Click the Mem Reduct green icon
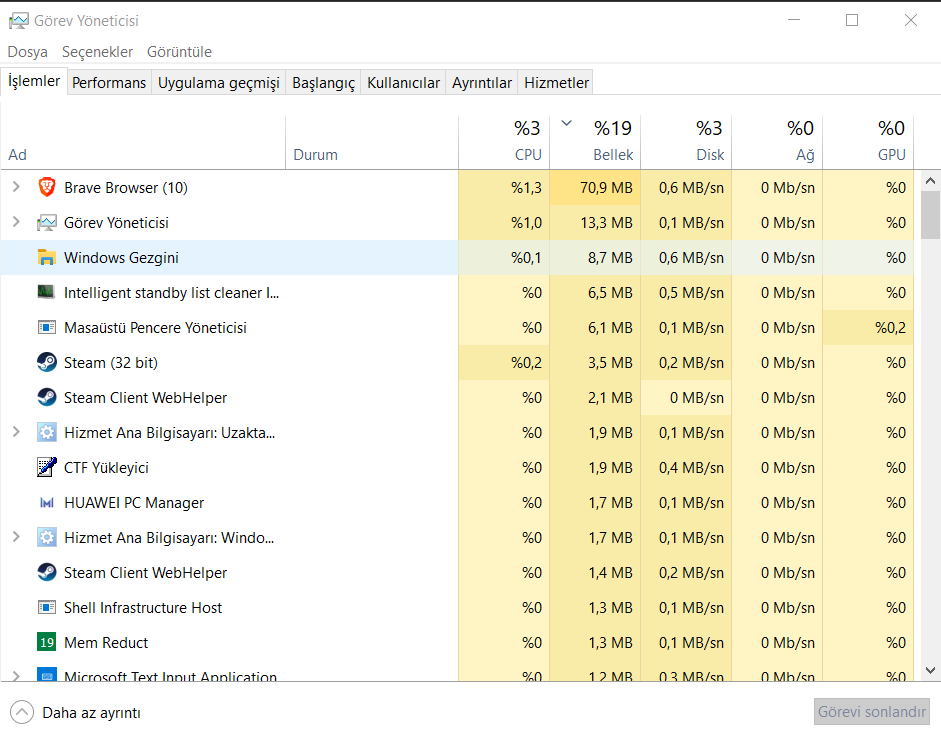The width and height of the screenshot is (941, 742). pos(46,642)
